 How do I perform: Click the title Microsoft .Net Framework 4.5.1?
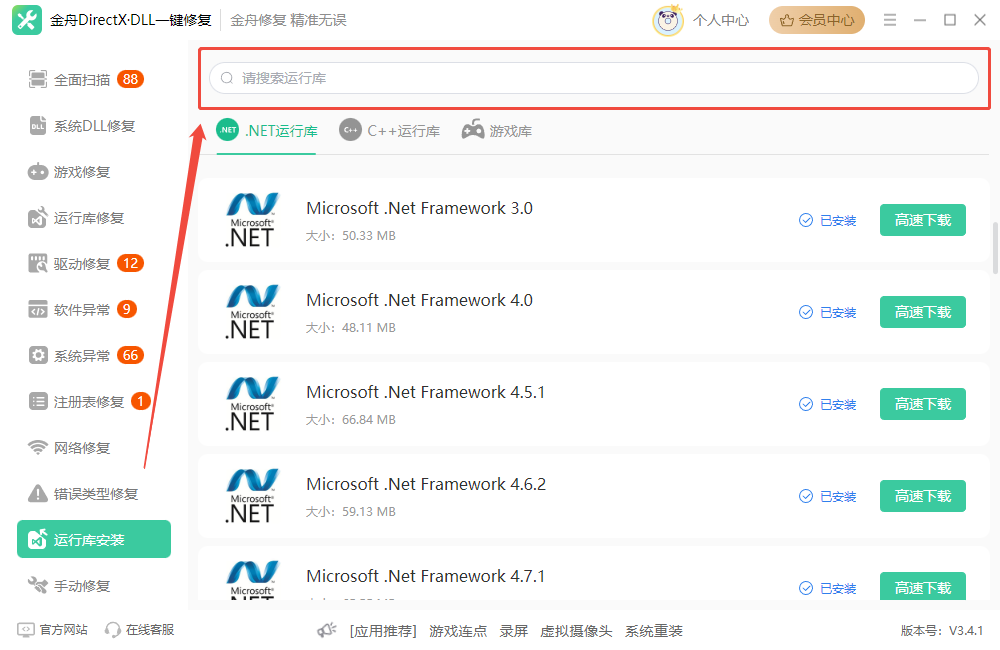(425, 392)
